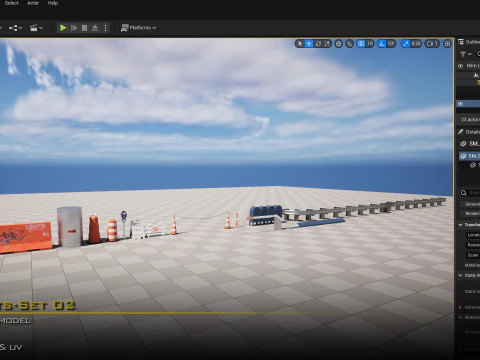Toggle scale snapping icon
This screenshot has height=360, width=480.
[405, 44]
